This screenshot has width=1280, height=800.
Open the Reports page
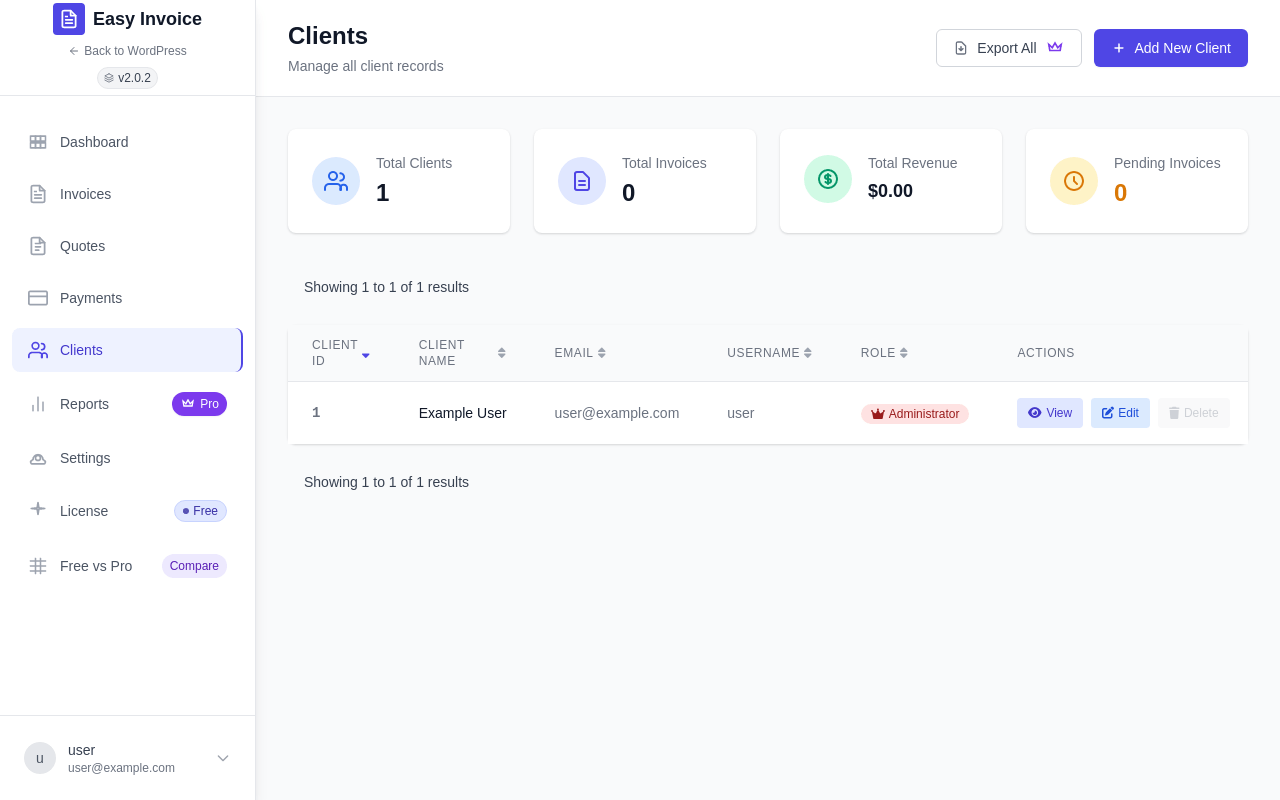(127, 404)
